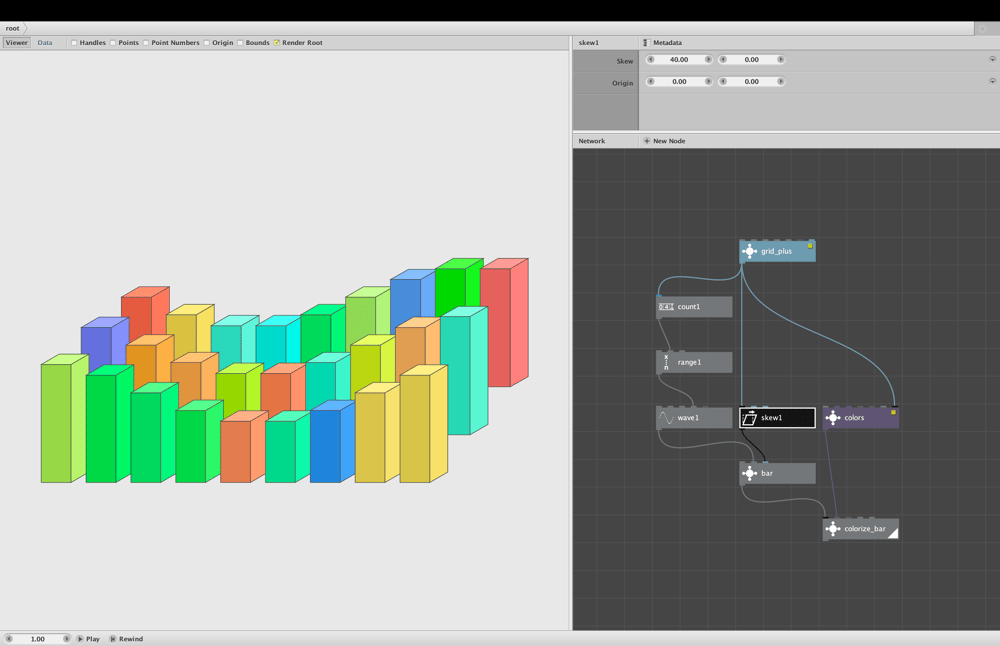Click the Metadata icon in parameter header
This screenshot has width=1000, height=646.
point(646,43)
